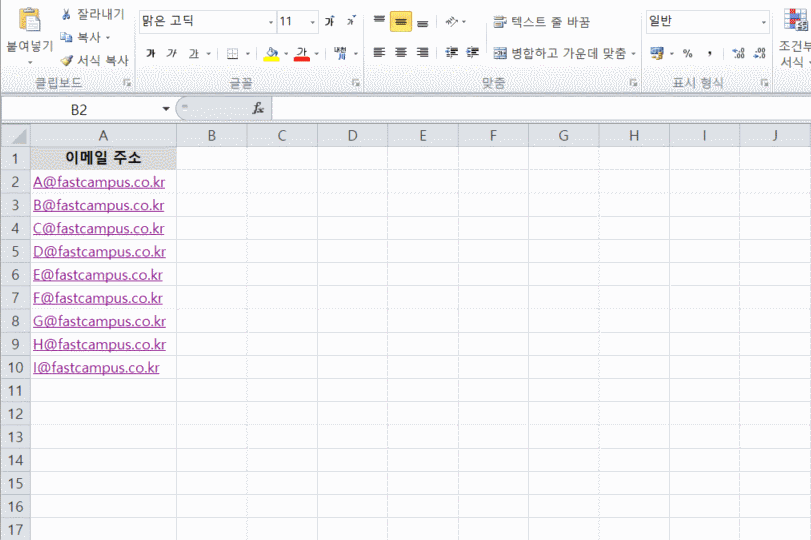The width and height of the screenshot is (811, 540).
Task: Open the font name combo box dropdown
Action: point(271,22)
